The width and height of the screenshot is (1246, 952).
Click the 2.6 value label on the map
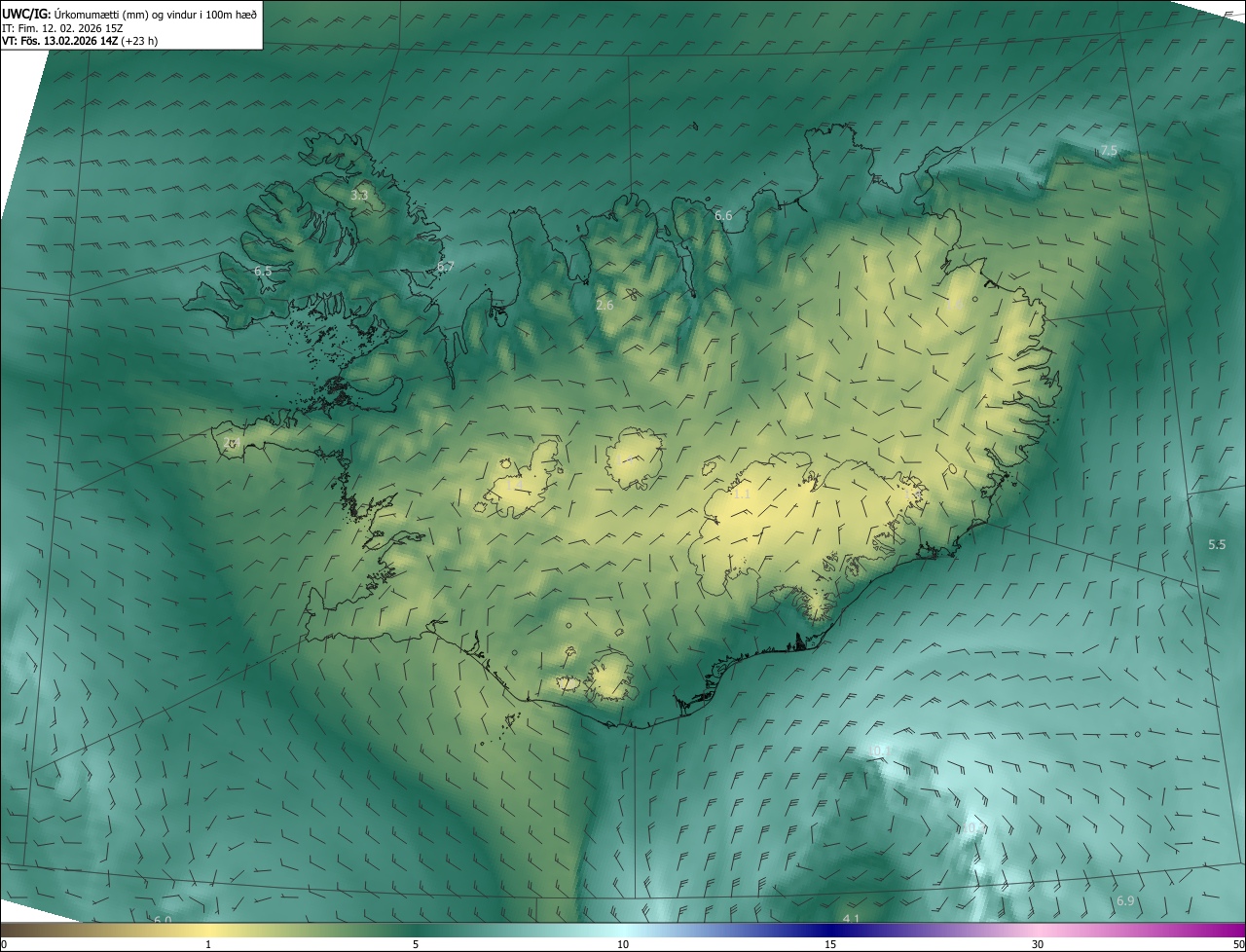[x=605, y=305]
